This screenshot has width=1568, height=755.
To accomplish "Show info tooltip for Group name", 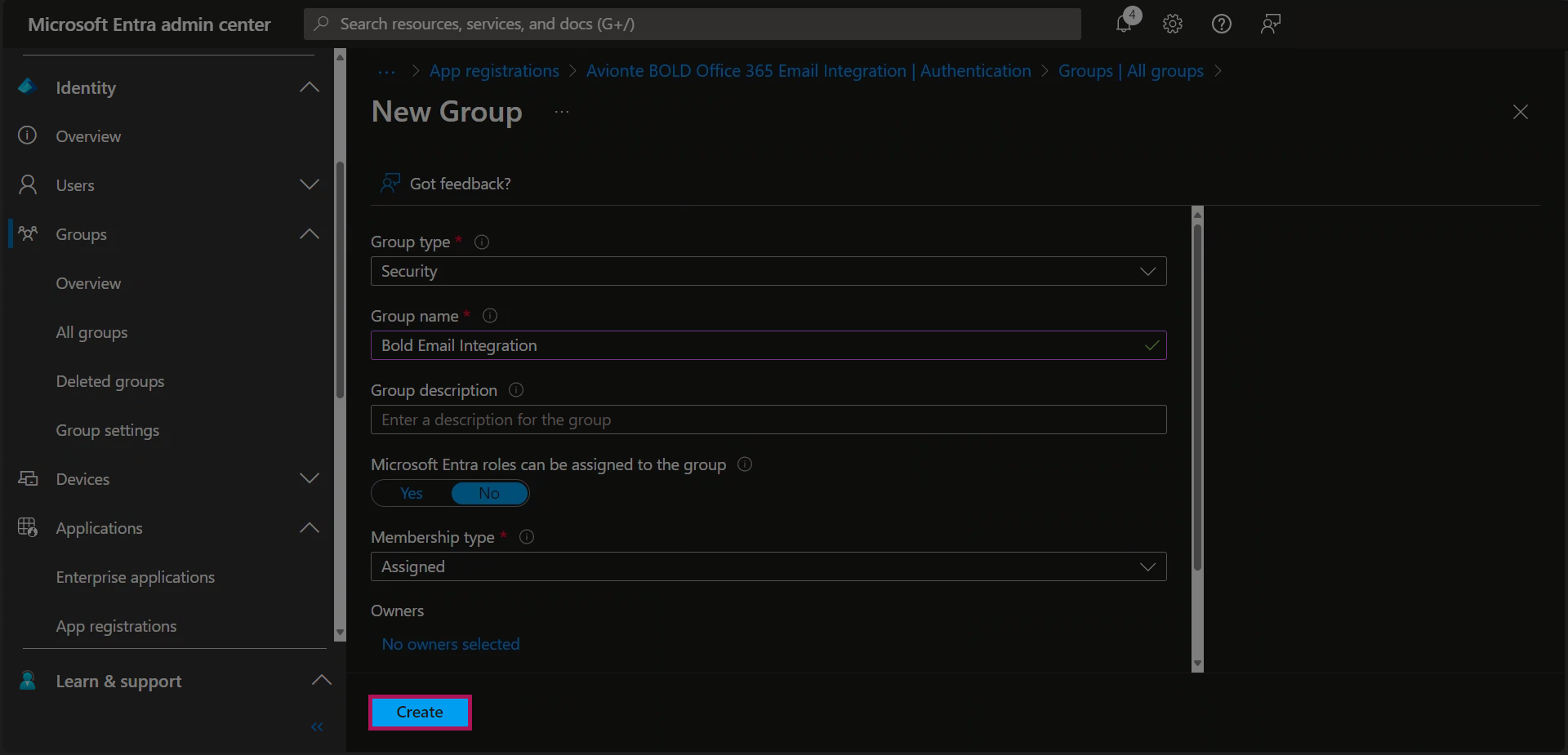I will tap(490, 315).
